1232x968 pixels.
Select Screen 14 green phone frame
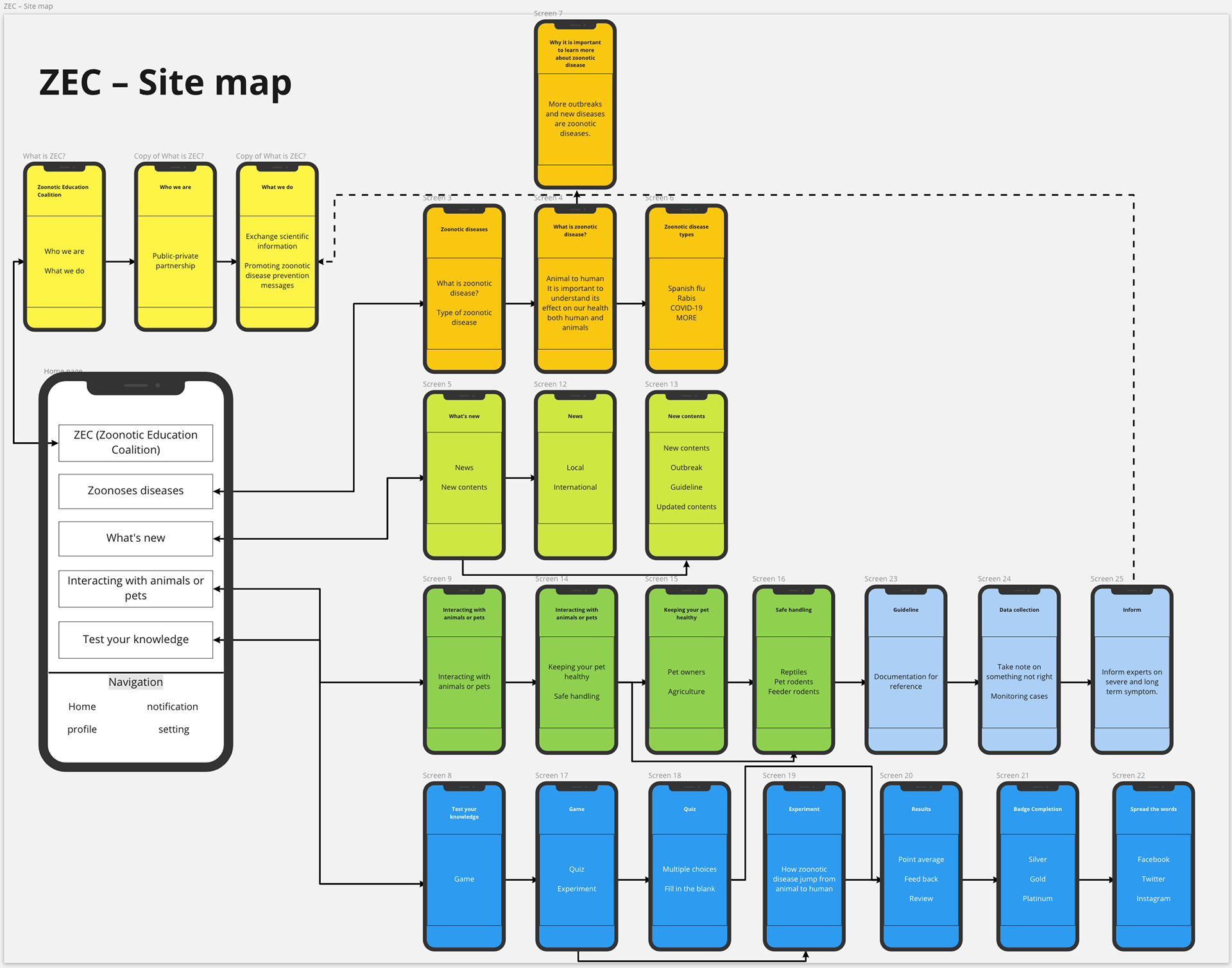tap(577, 670)
